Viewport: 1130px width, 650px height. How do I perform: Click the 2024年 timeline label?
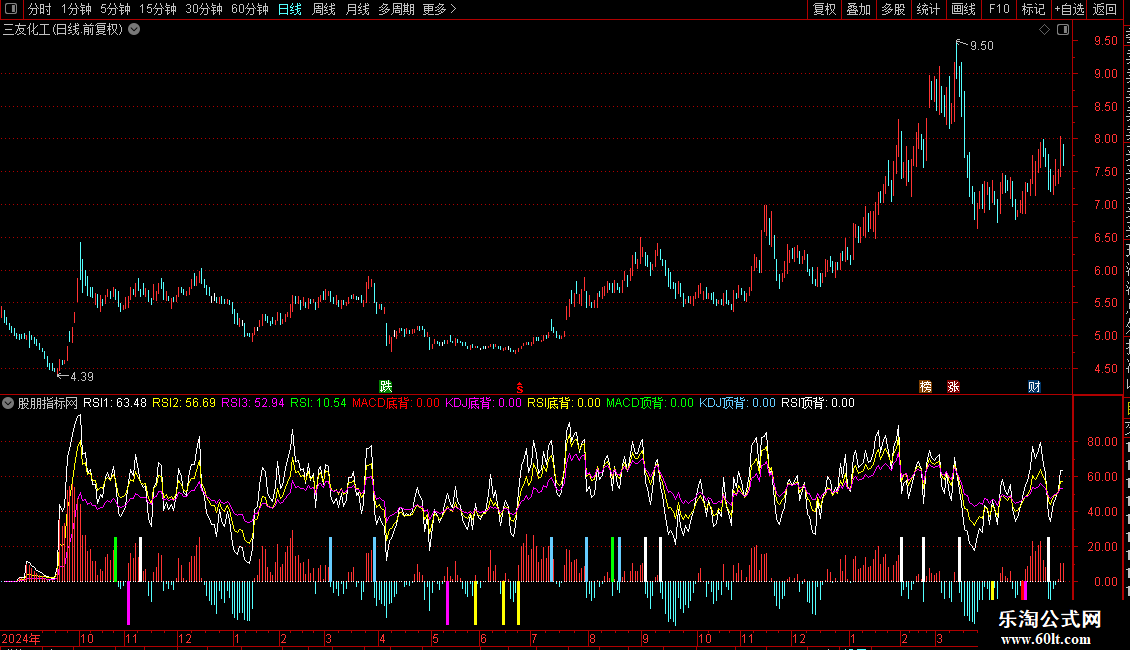[x=21, y=638]
